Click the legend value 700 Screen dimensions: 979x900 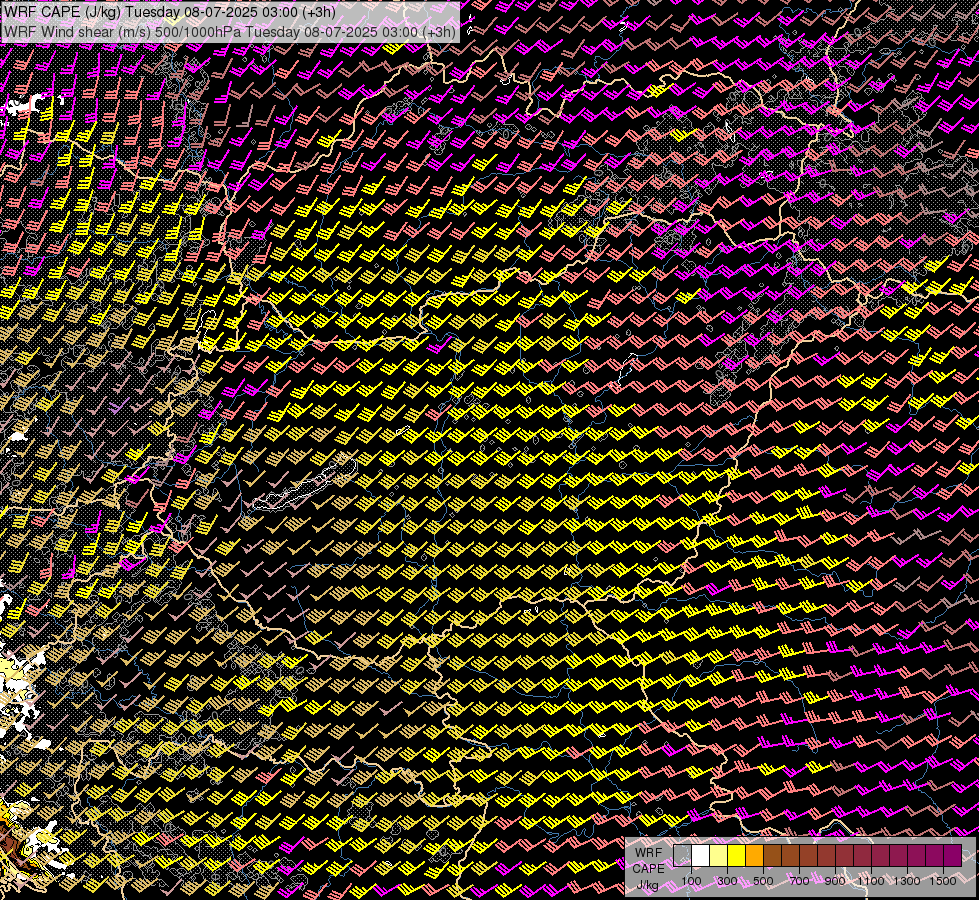(799, 881)
